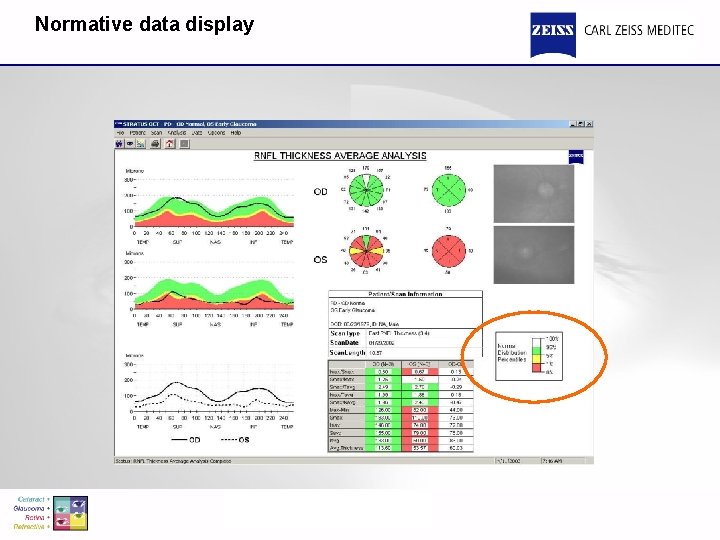720x540 pixels.
Task: Click the Patient/Scan Information header
Action: (405, 294)
